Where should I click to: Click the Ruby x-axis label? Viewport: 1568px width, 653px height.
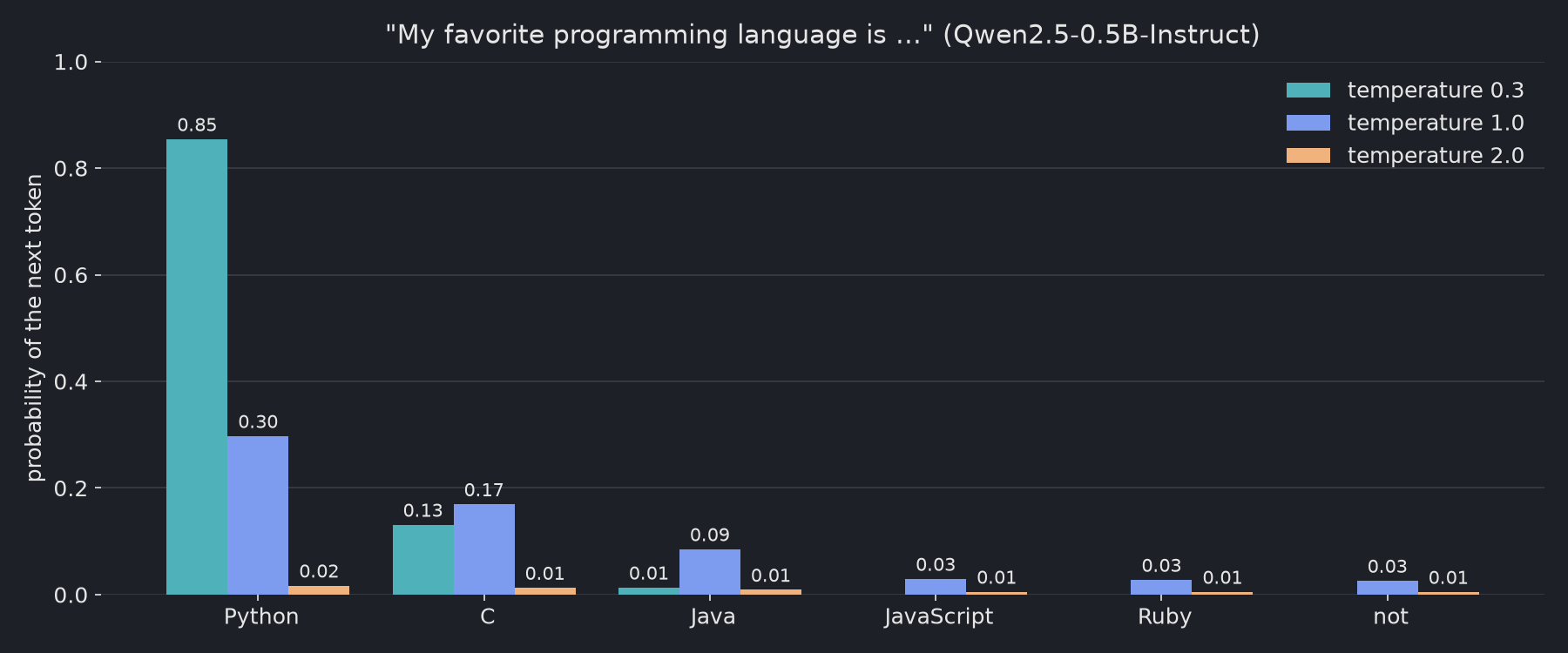(x=1165, y=617)
